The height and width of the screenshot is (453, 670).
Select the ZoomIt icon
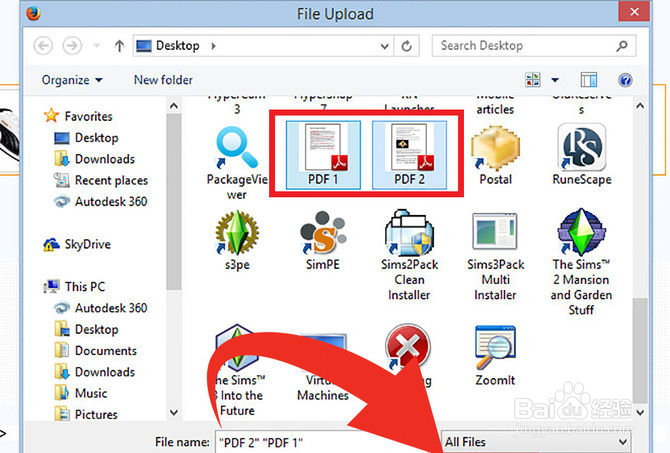pos(495,356)
